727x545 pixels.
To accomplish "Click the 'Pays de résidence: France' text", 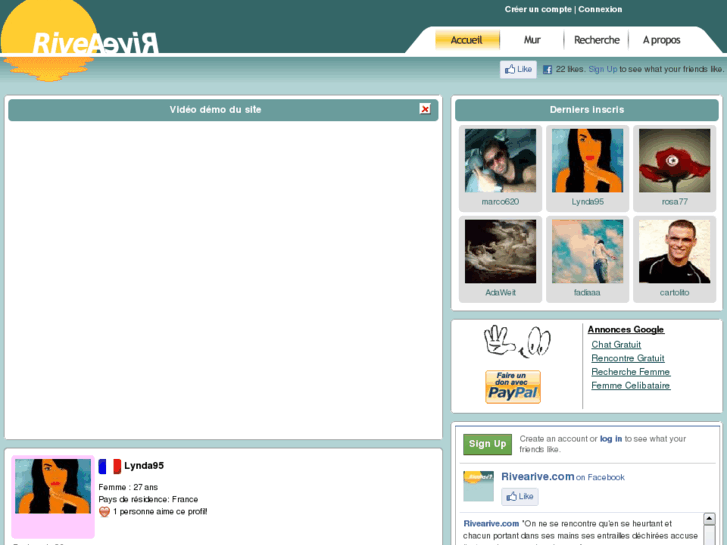I will (x=148, y=499).
